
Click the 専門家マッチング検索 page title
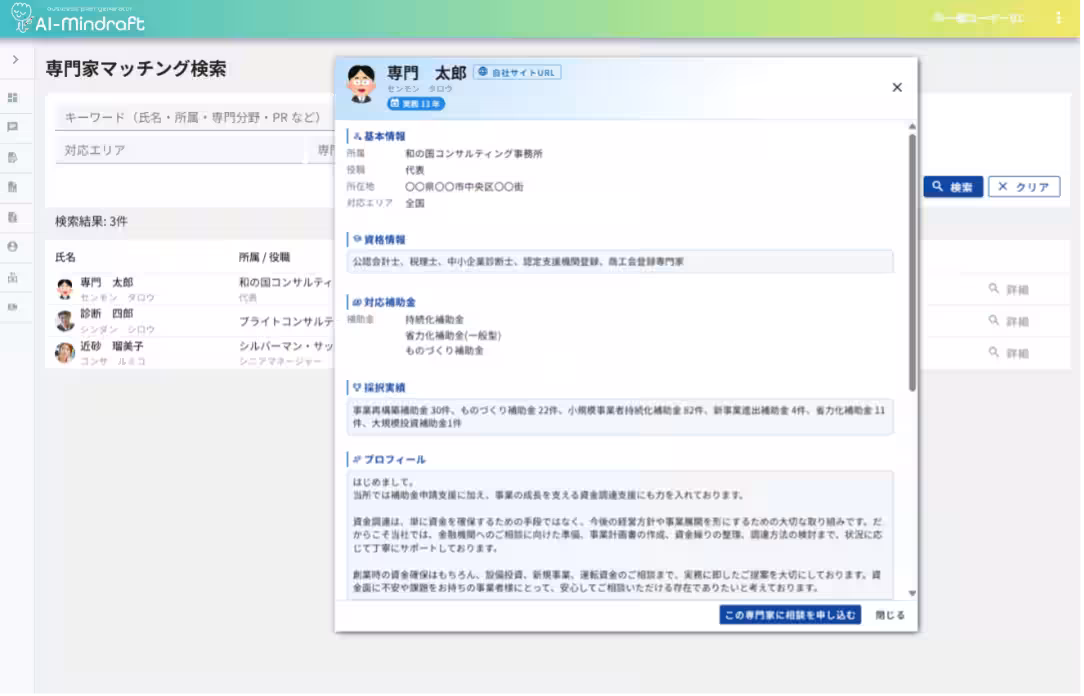click(136, 69)
